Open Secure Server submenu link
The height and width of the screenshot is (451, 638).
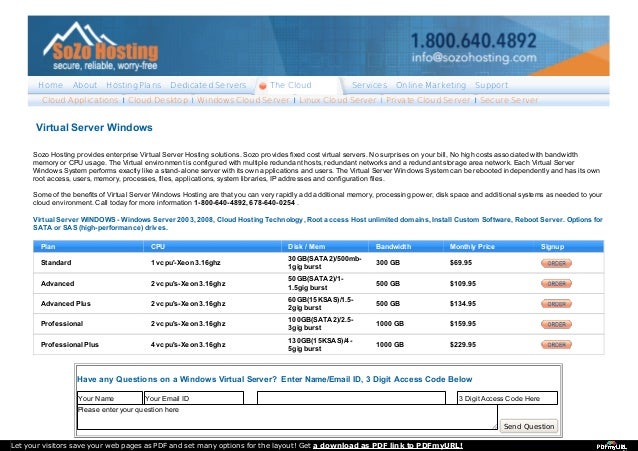pos(509,100)
